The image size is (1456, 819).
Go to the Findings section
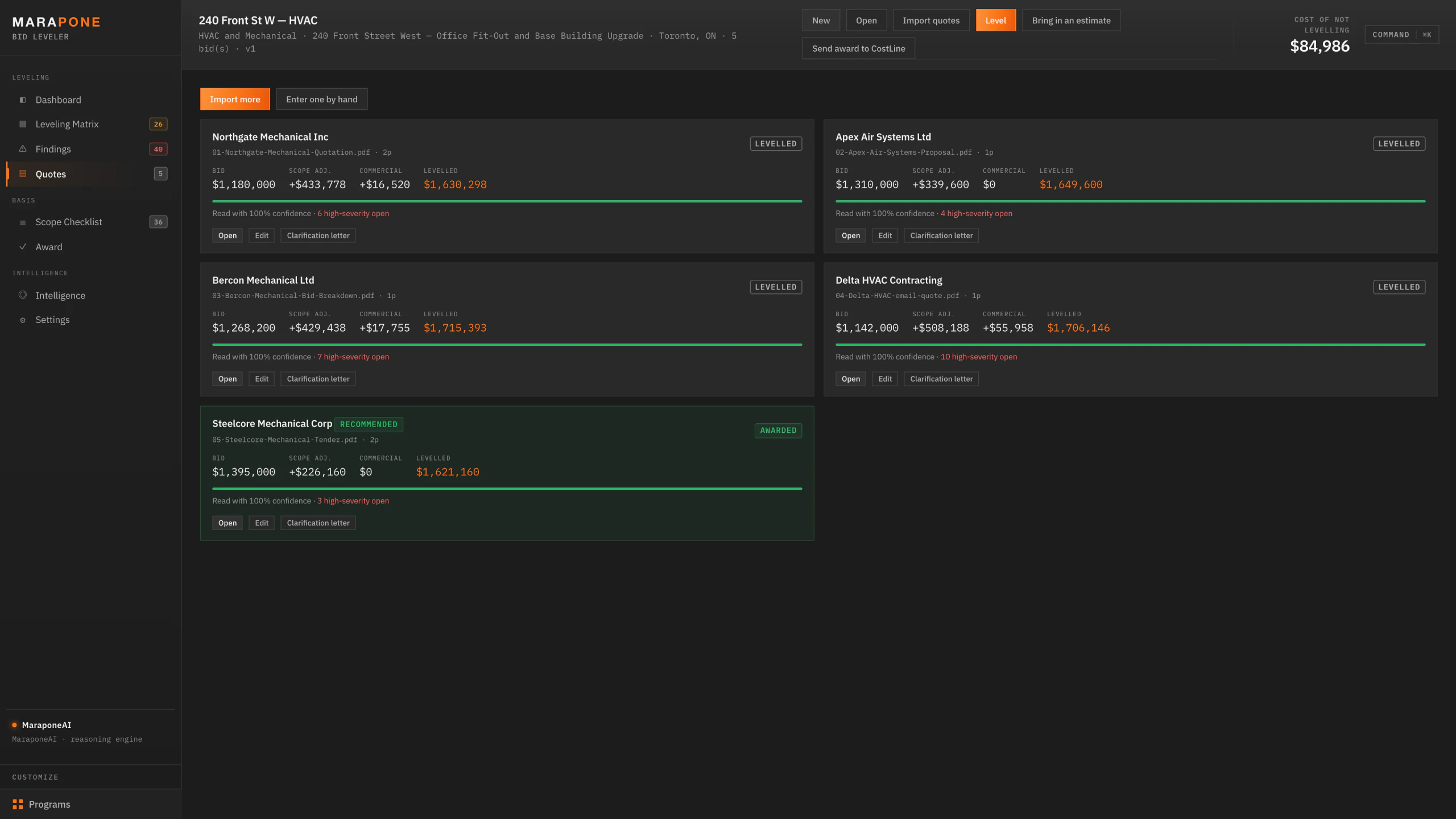tap(91, 149)
